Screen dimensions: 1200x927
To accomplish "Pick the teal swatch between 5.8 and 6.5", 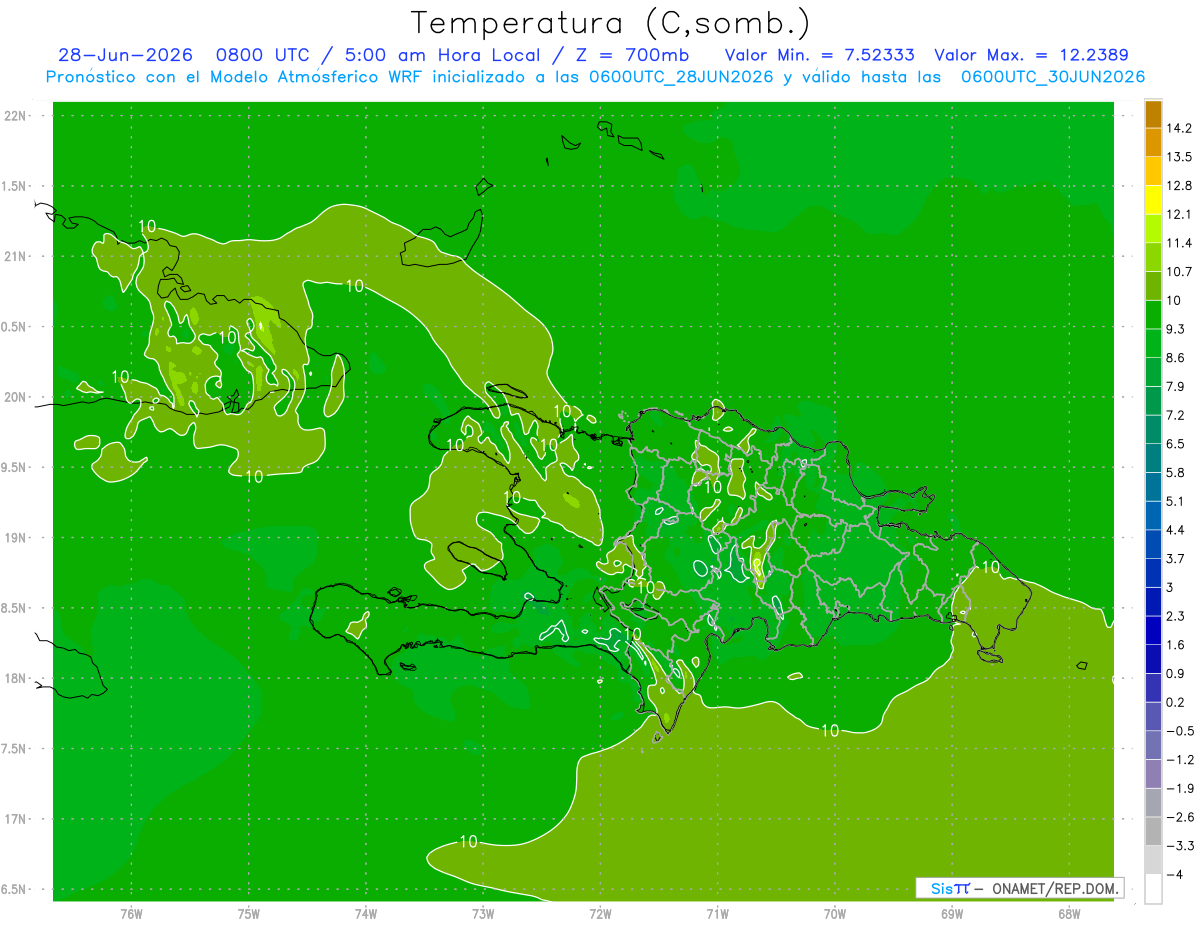I will pyautogui.click(x=1153, y=457).
